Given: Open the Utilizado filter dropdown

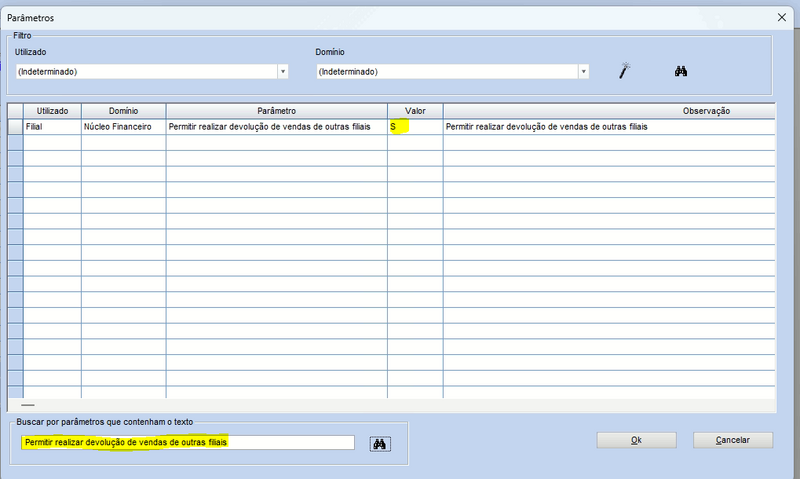Looking at the screenshot, I should [283, 72].
